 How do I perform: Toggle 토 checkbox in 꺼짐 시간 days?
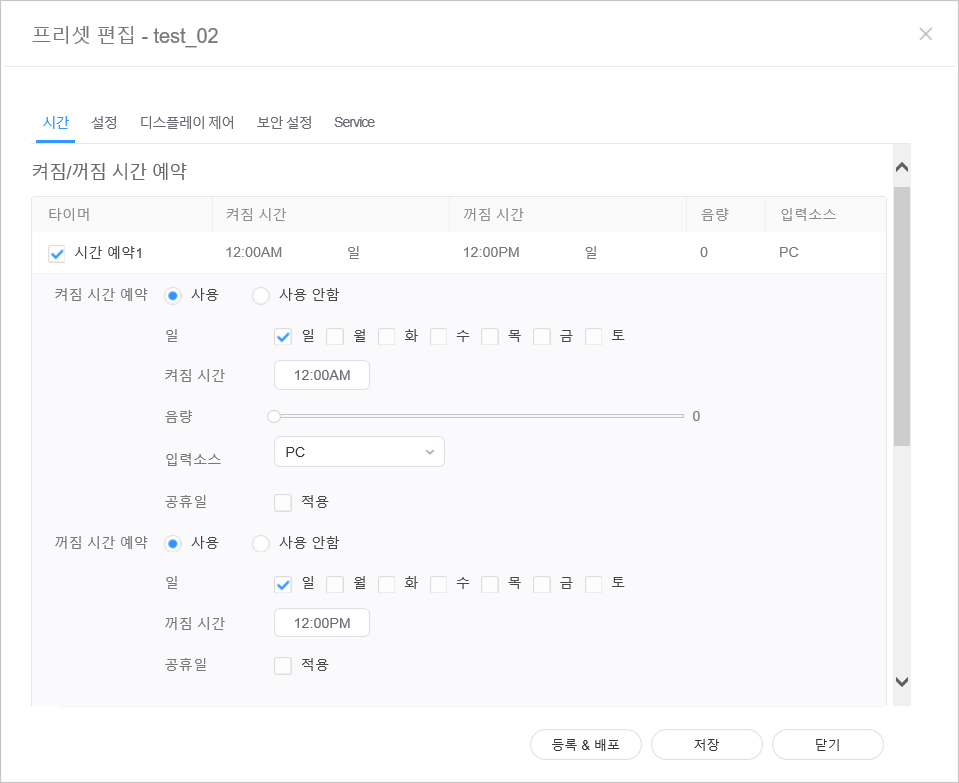594,584
